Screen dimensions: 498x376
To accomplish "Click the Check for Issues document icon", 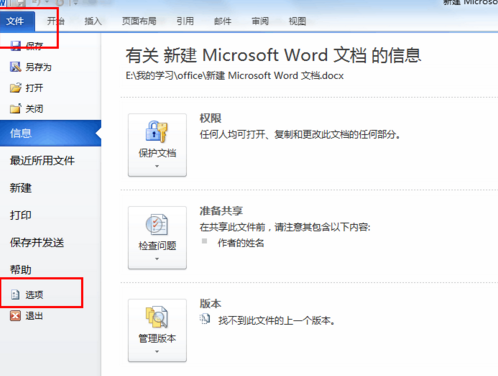I will 157,224.
